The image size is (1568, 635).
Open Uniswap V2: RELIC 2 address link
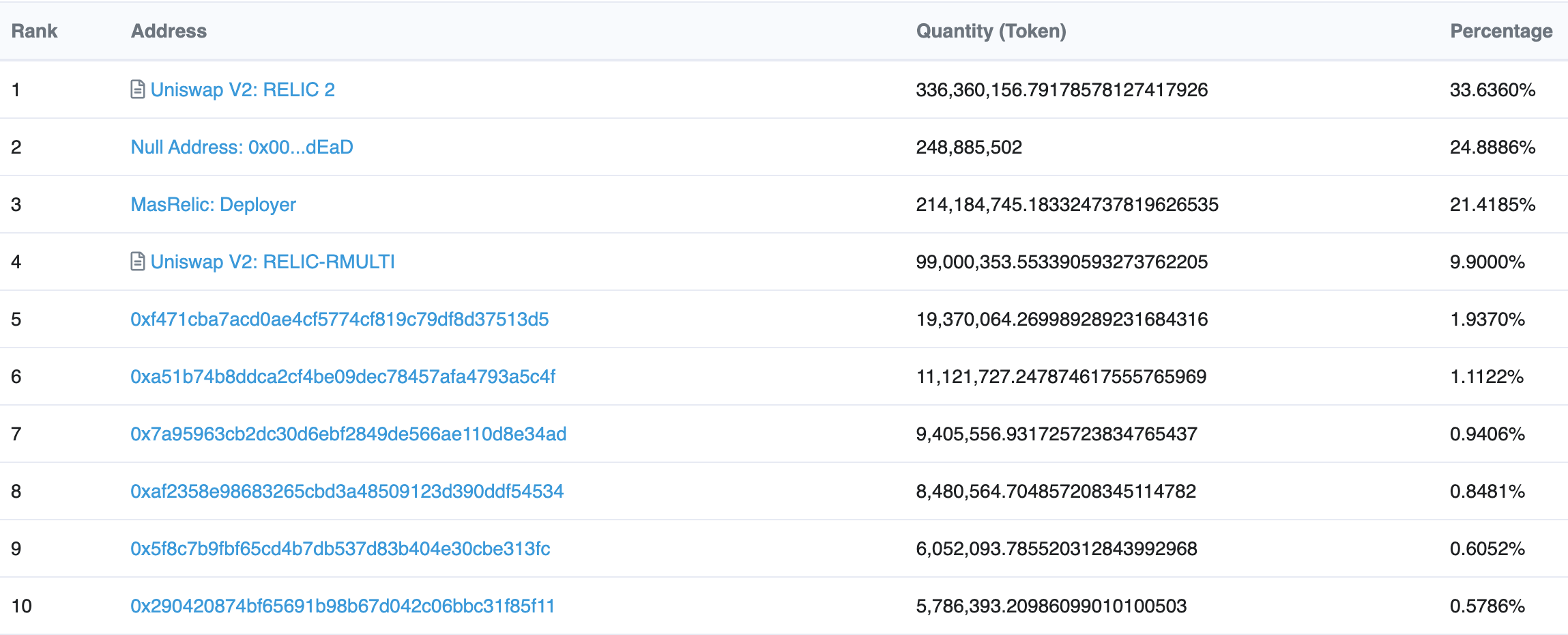pos(242,89)
